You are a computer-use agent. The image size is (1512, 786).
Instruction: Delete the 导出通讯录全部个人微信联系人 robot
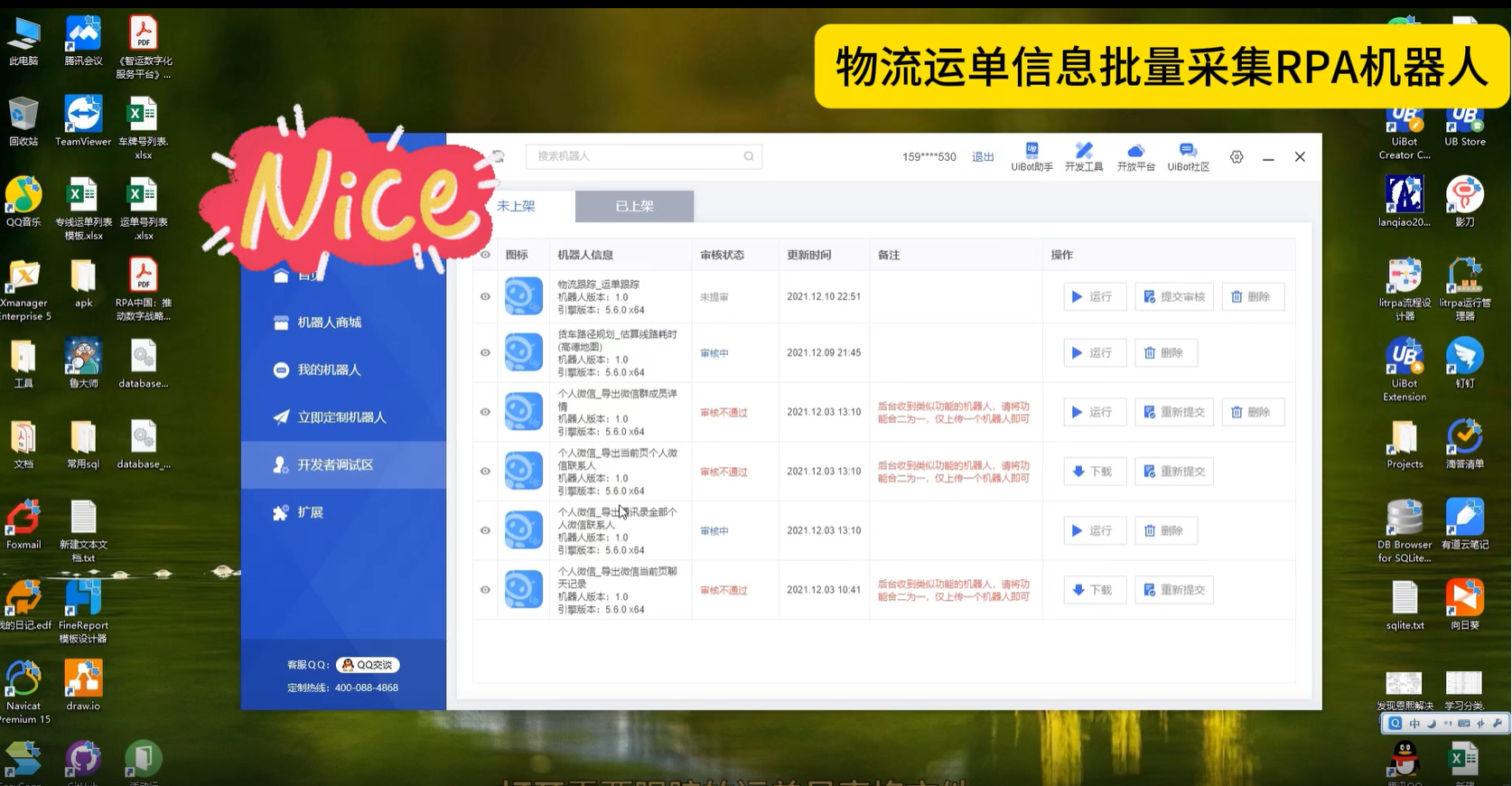pos(1166,530)
